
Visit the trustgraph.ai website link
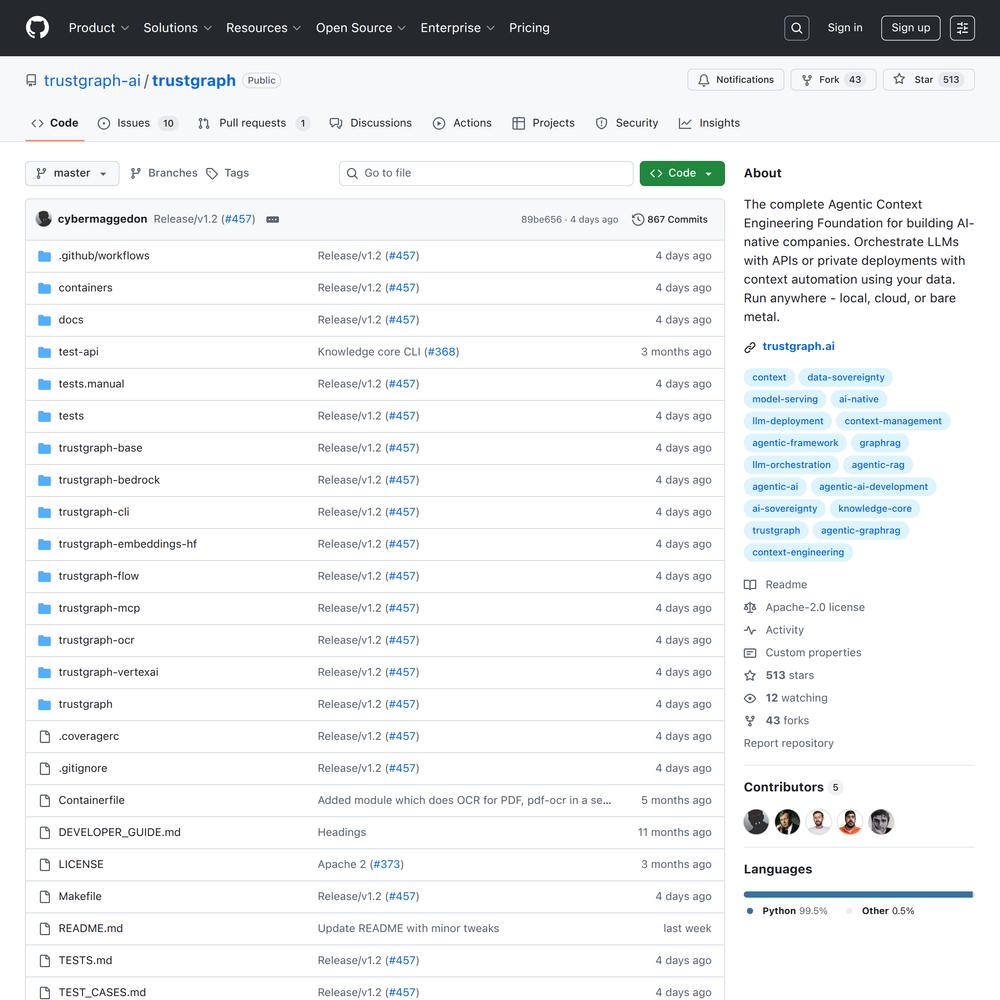point(798,346)
